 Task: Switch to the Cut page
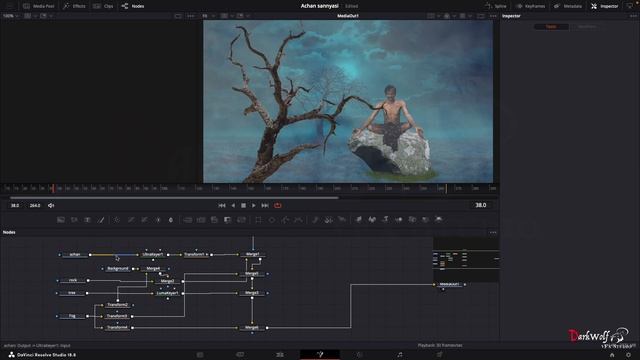coord(240,355)
